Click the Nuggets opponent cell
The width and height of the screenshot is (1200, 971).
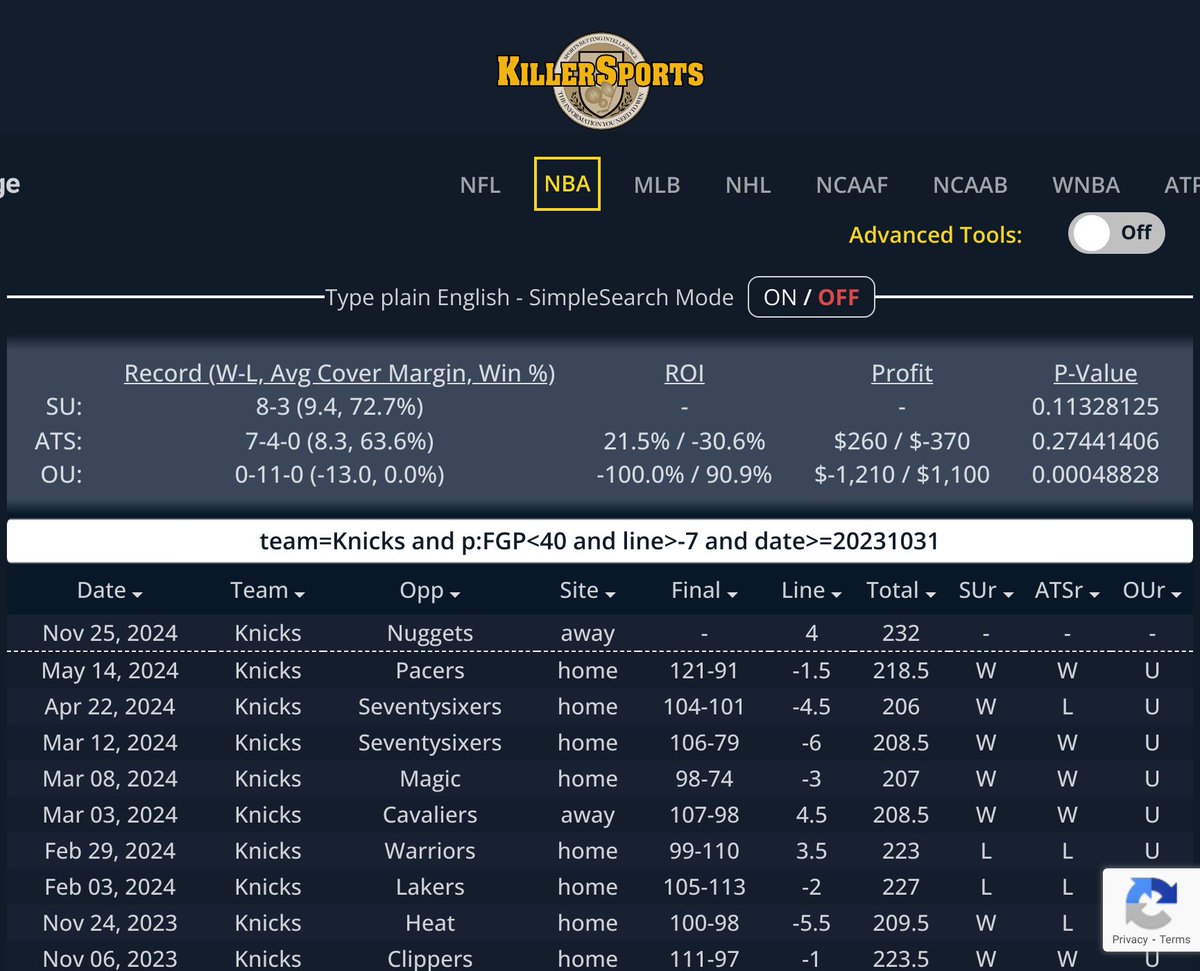pyautogui.click(x=430, y=633)
